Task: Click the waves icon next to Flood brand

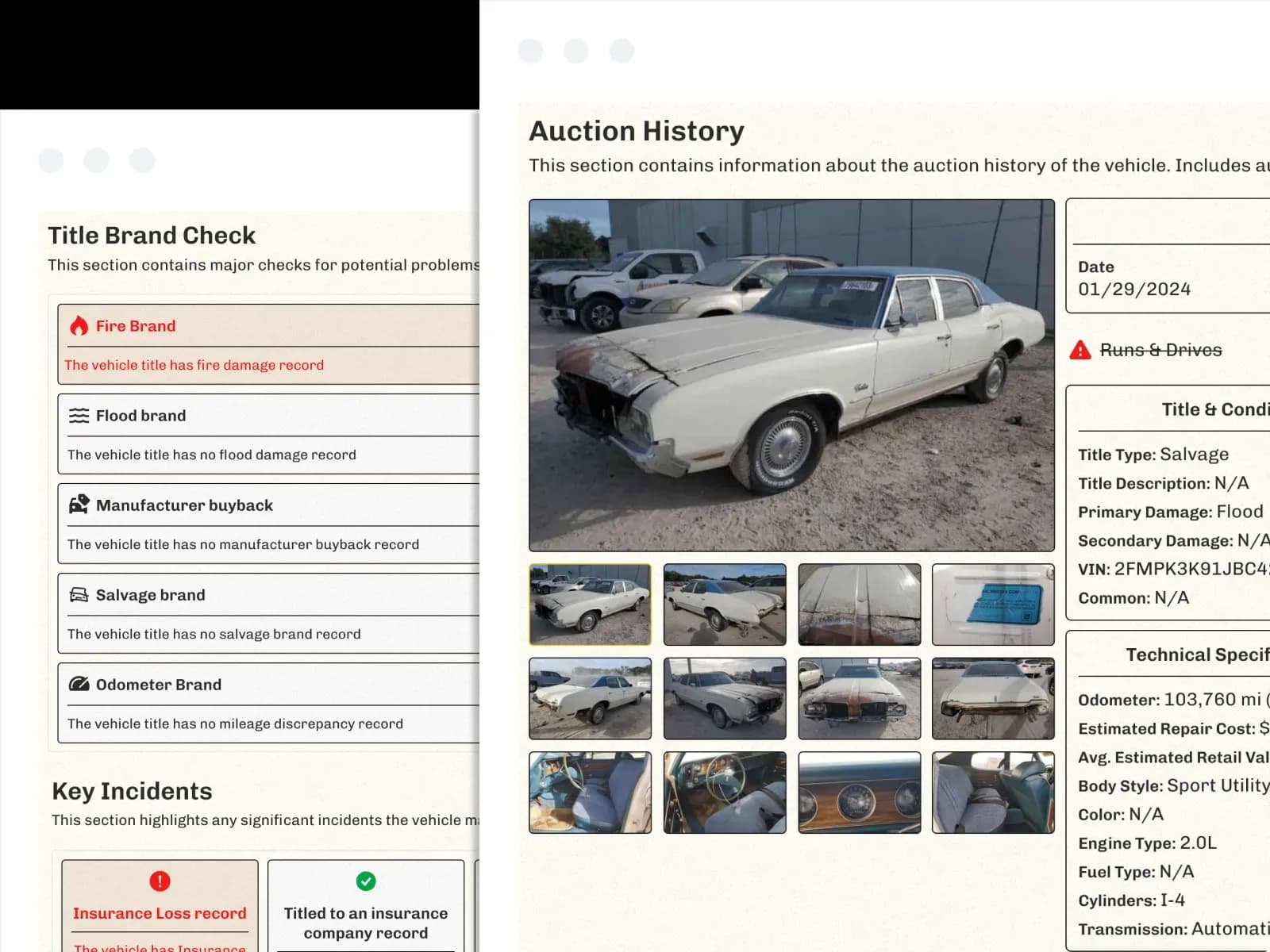Action: (79, 415)
